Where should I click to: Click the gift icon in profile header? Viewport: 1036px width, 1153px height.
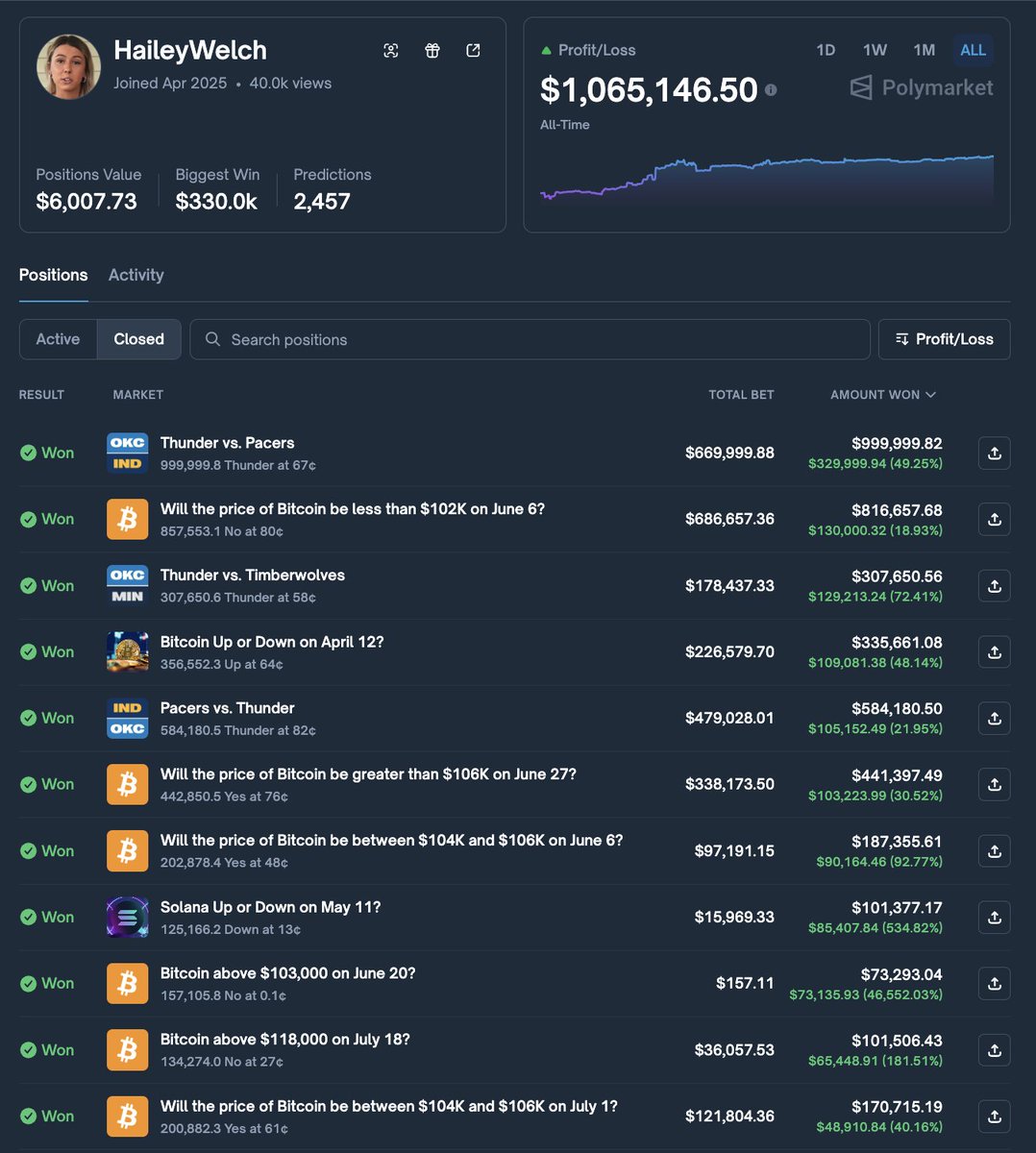432,51
